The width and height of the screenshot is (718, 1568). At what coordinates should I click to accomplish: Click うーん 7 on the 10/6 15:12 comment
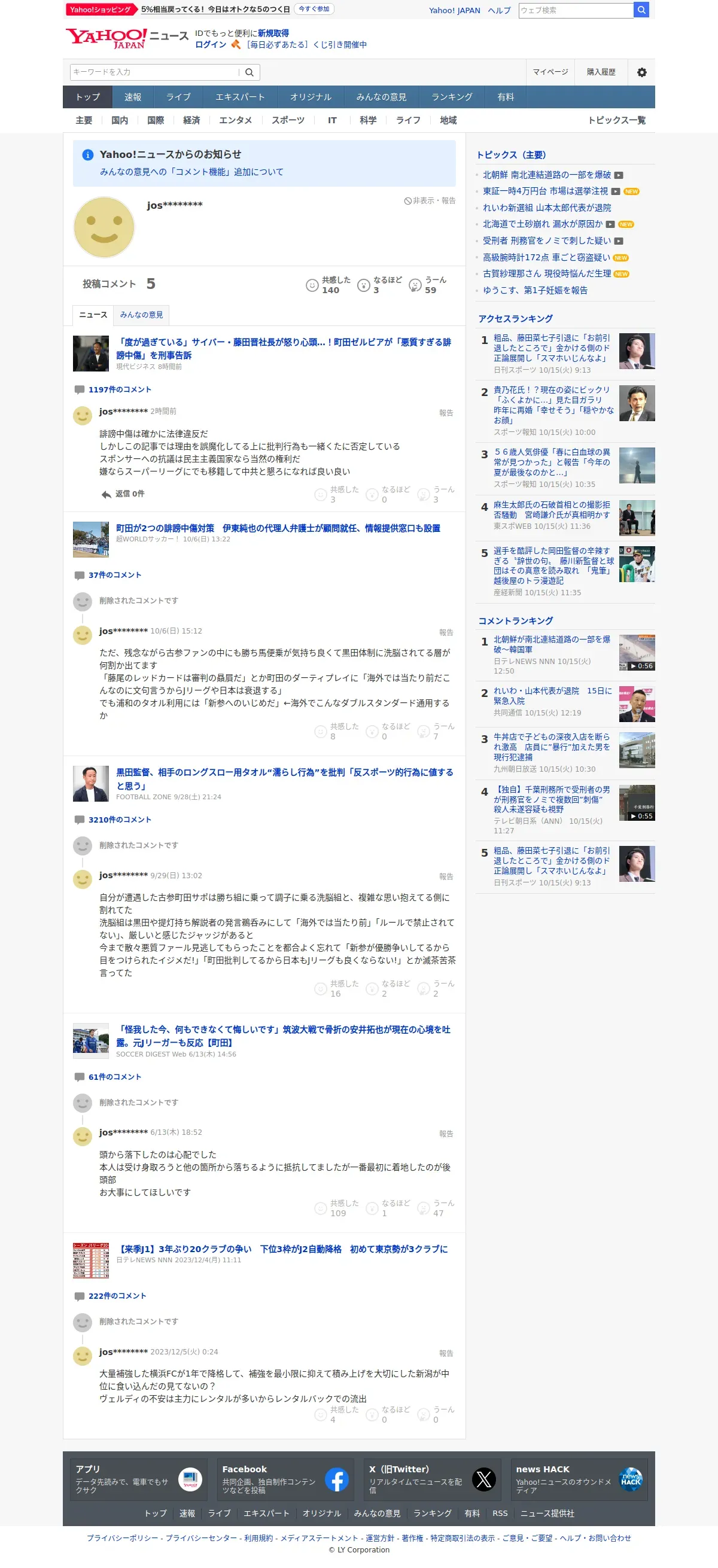pyautogui.click(x=437, y=732)
